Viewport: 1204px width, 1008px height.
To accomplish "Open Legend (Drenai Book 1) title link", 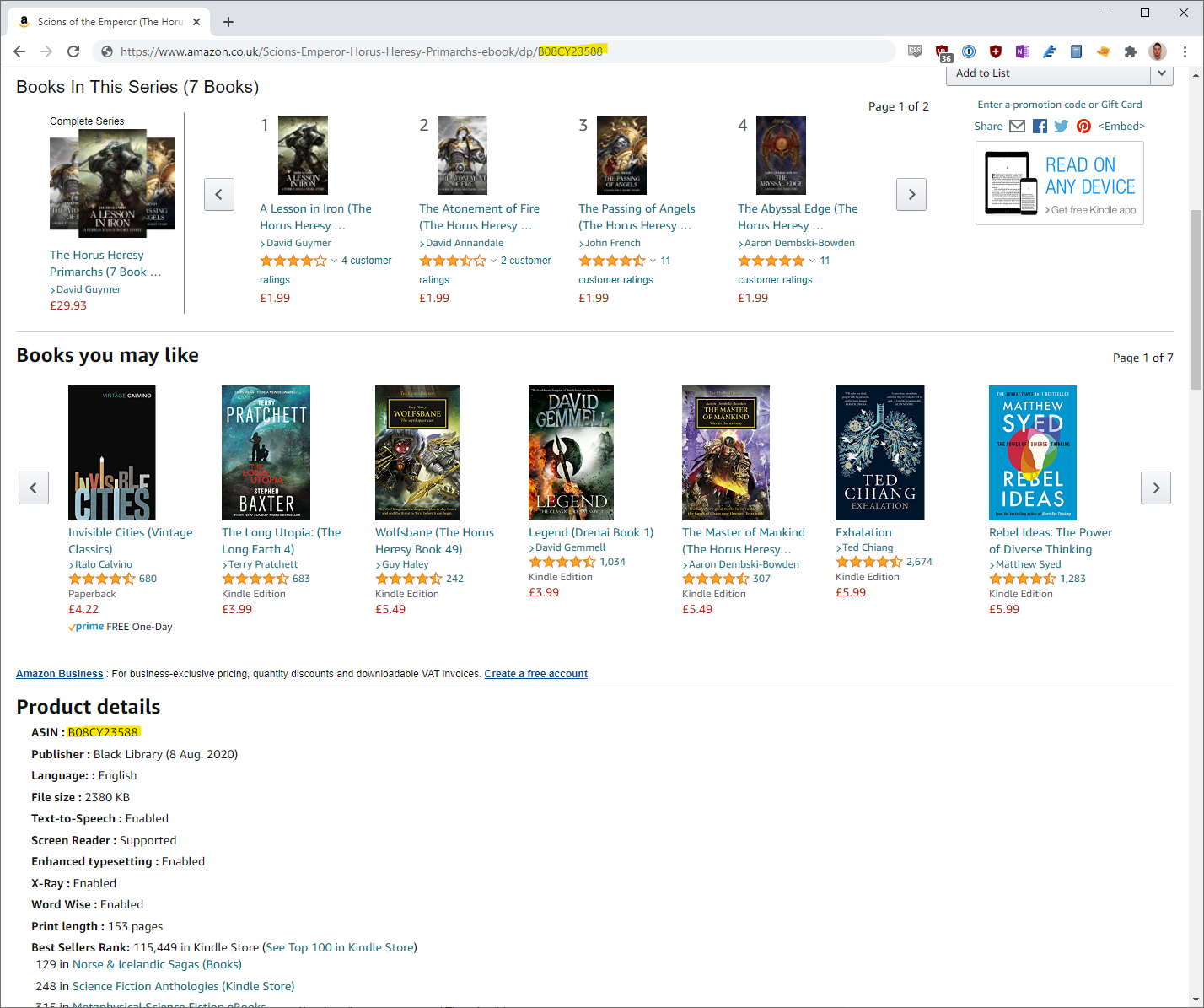I will [591, 532].
